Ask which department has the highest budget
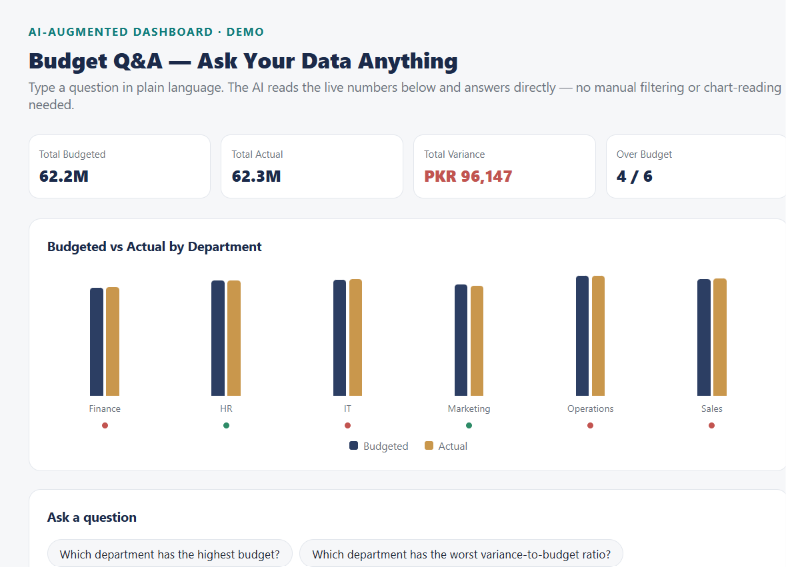The width and height of the screenshot is (786, 568). coord(169,554)
